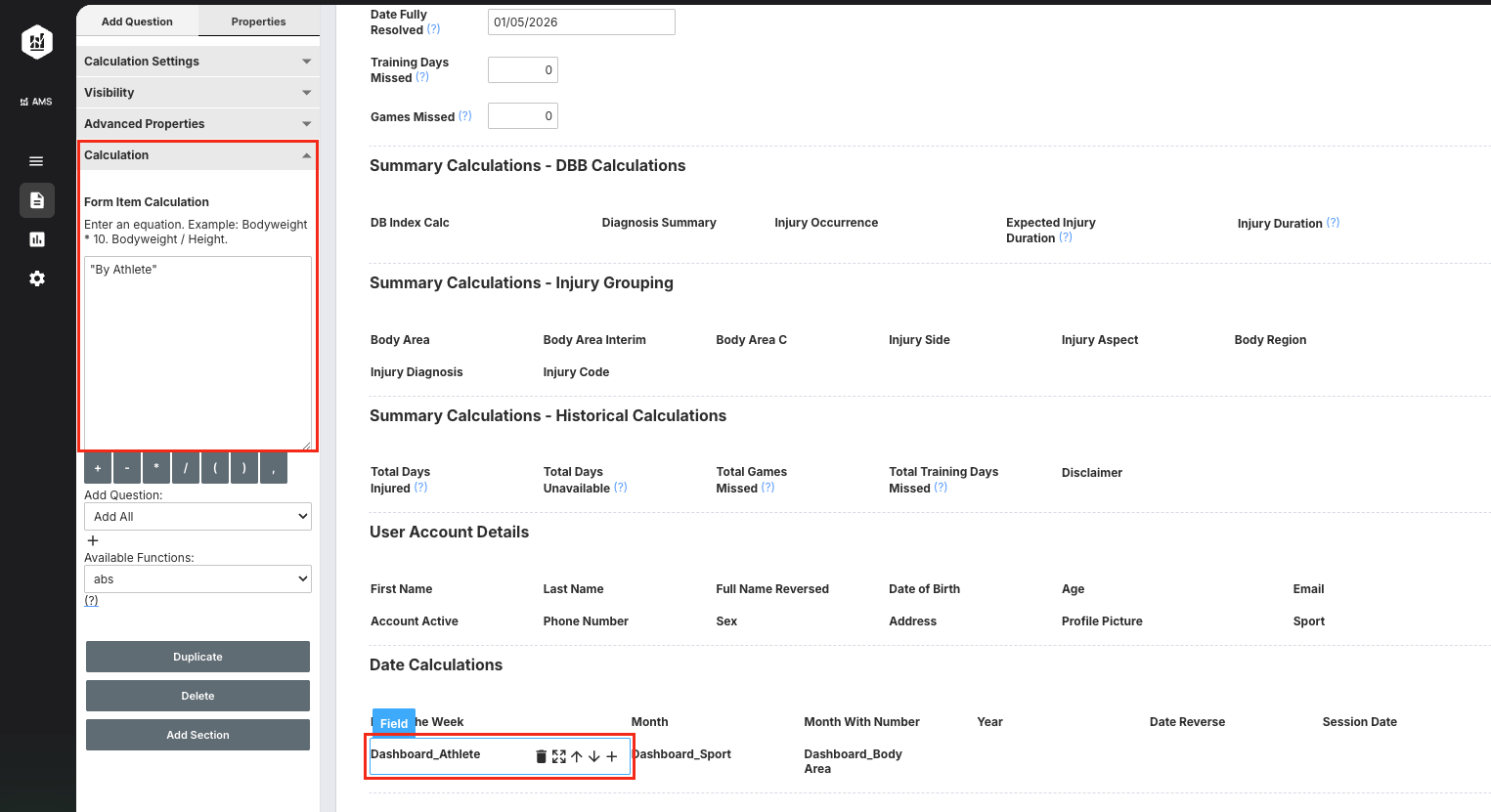Open the Available Functions 'abs' dropdown

[197, 579]
